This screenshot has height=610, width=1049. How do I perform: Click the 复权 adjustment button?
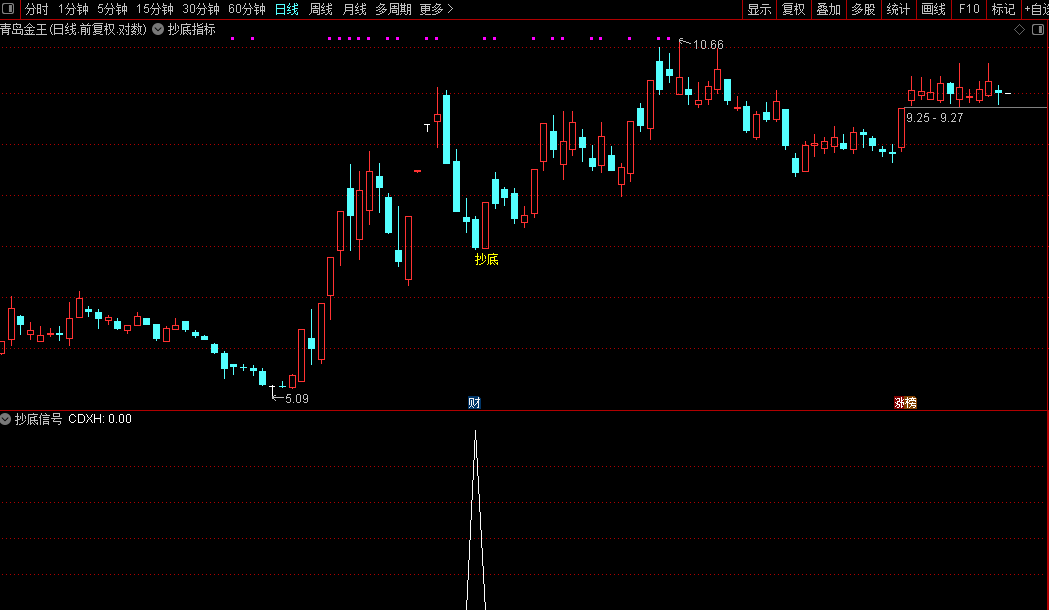coord(793,9)
